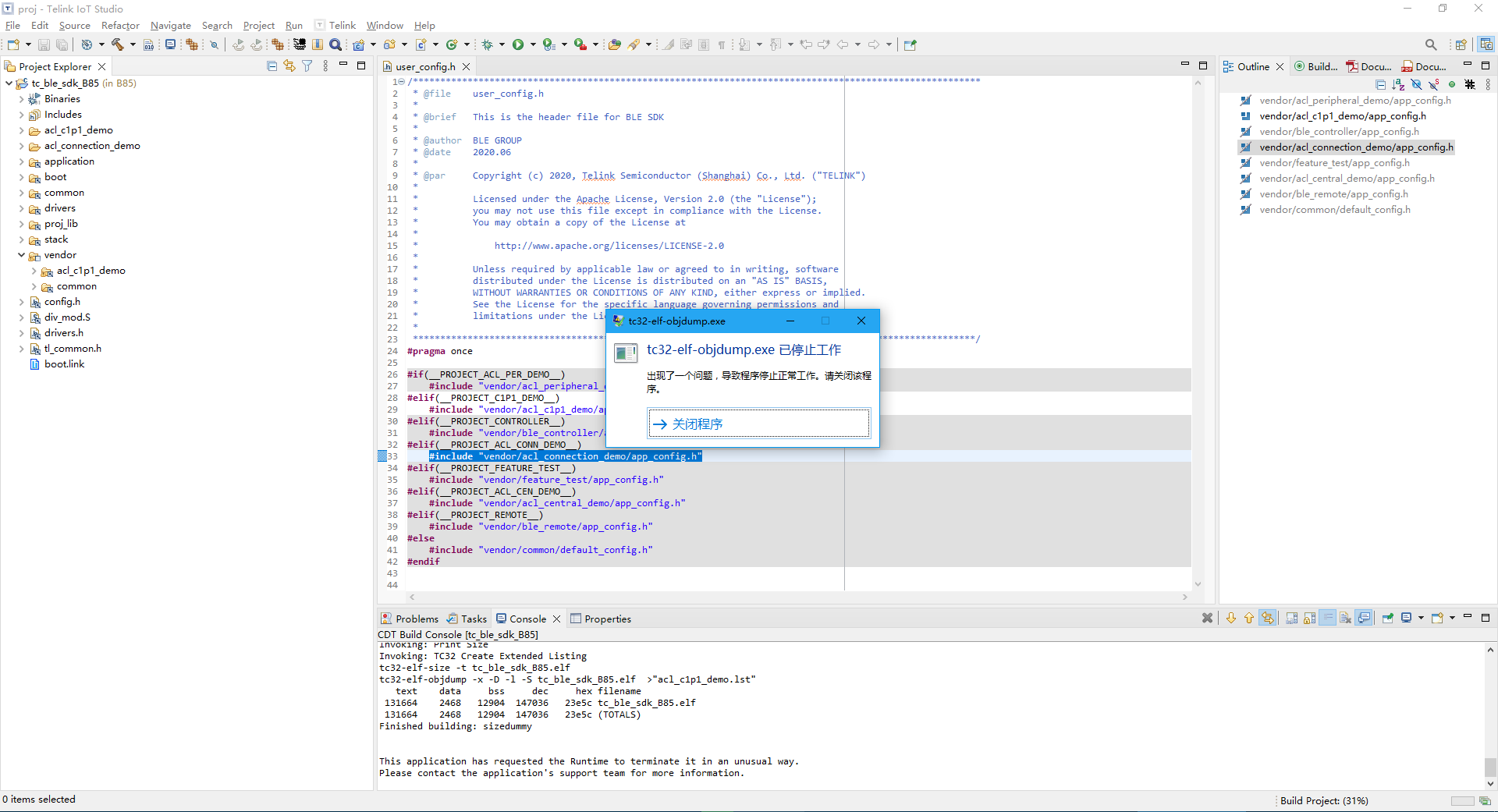Open the File menu
Viewport: 1498px width, 812px height.
click(12, 26)
